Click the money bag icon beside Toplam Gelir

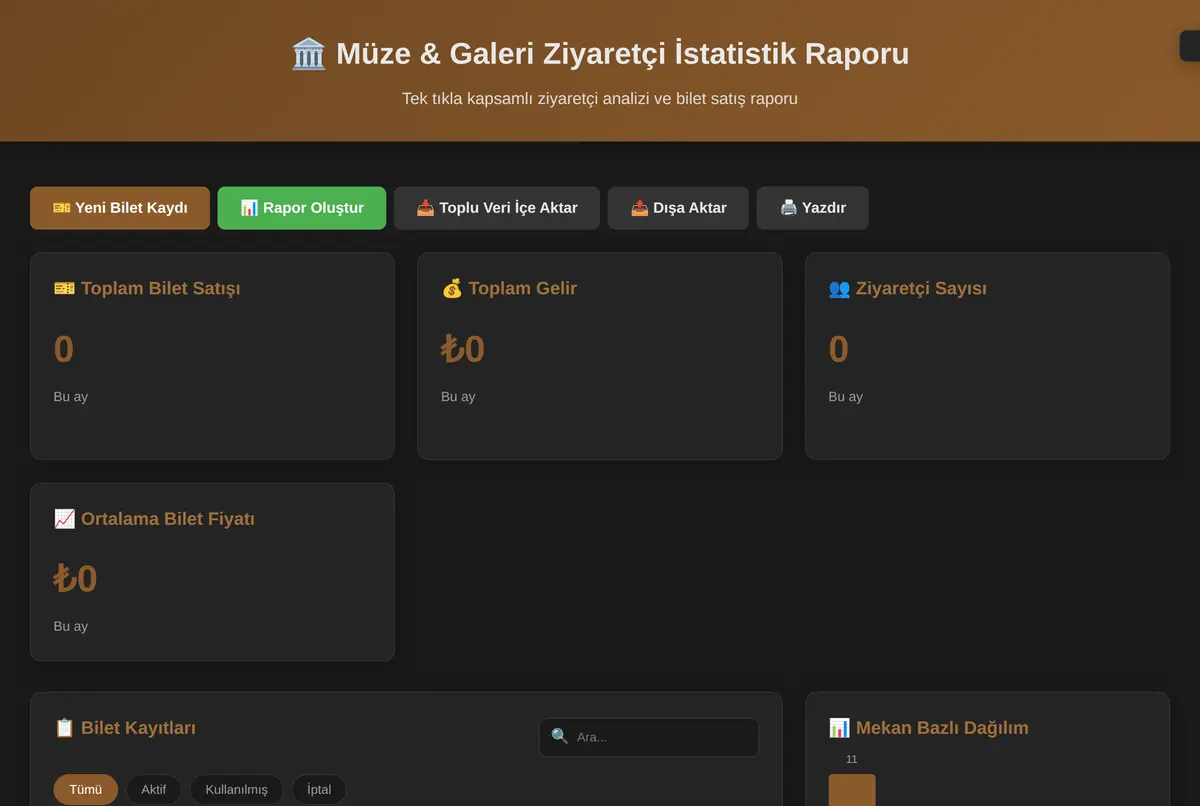[x=452, y=288]
